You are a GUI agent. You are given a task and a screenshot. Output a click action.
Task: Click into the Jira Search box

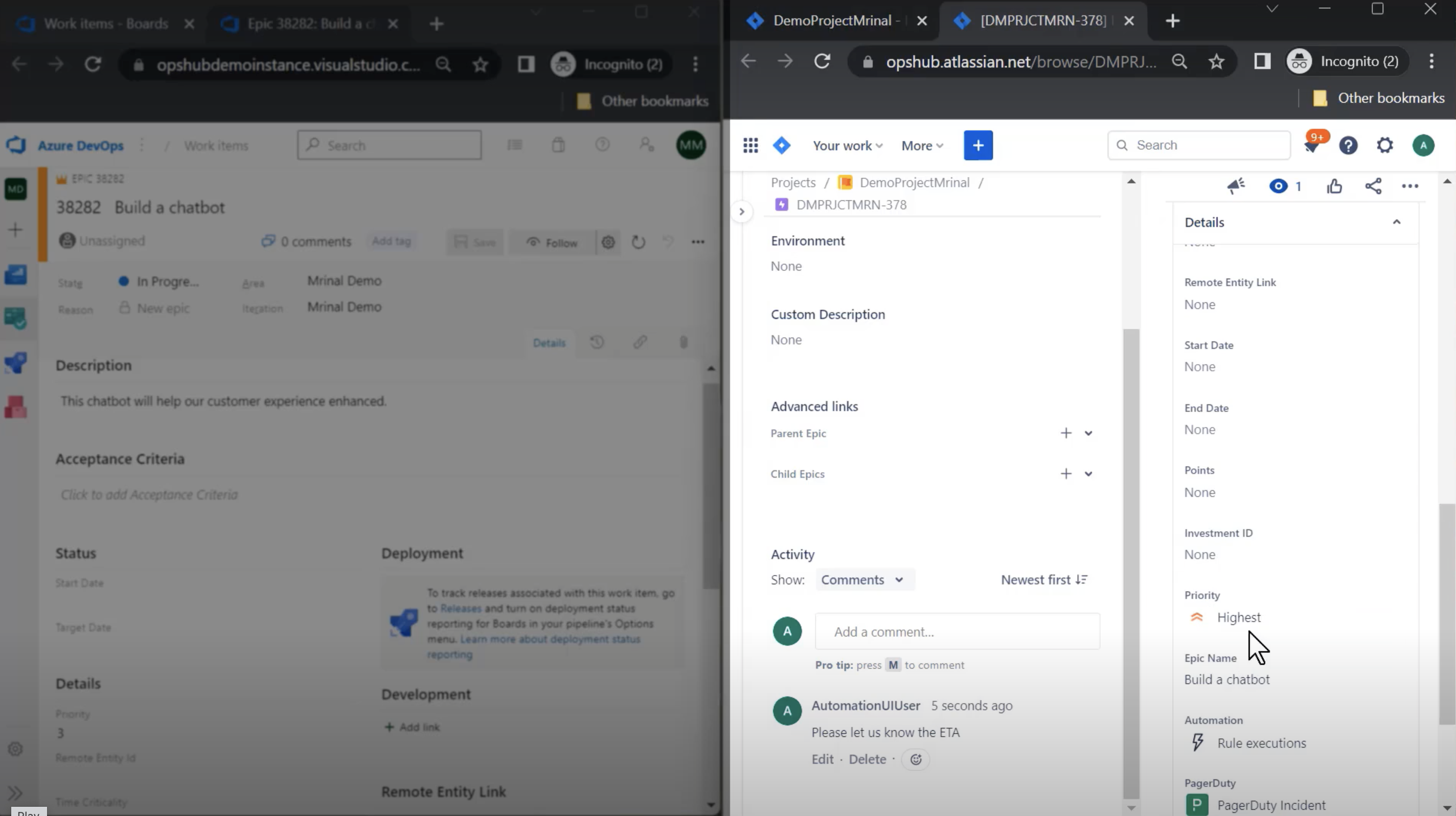coord(1199,145)
